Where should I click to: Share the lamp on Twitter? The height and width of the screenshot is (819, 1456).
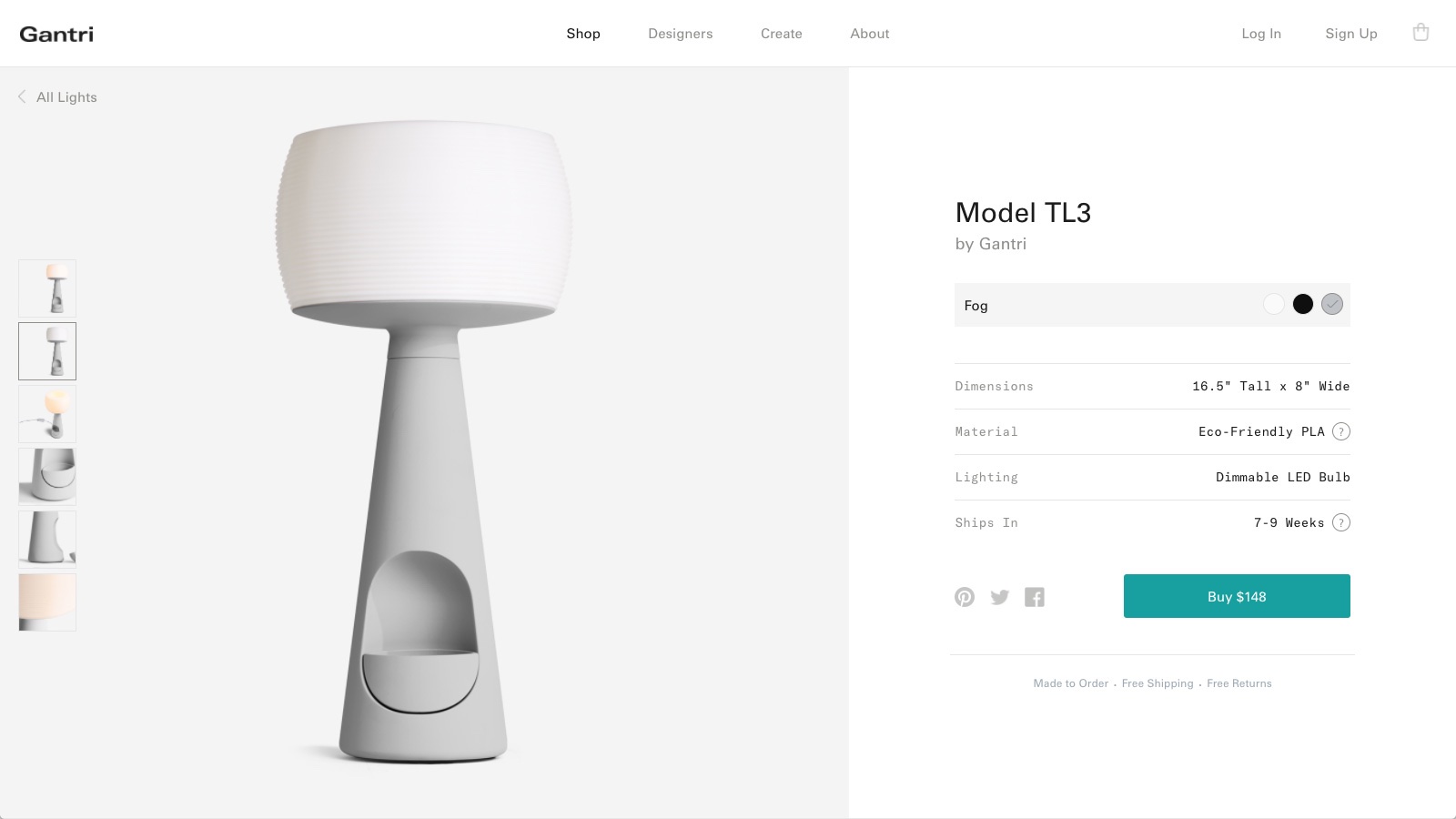point(1000,597)
